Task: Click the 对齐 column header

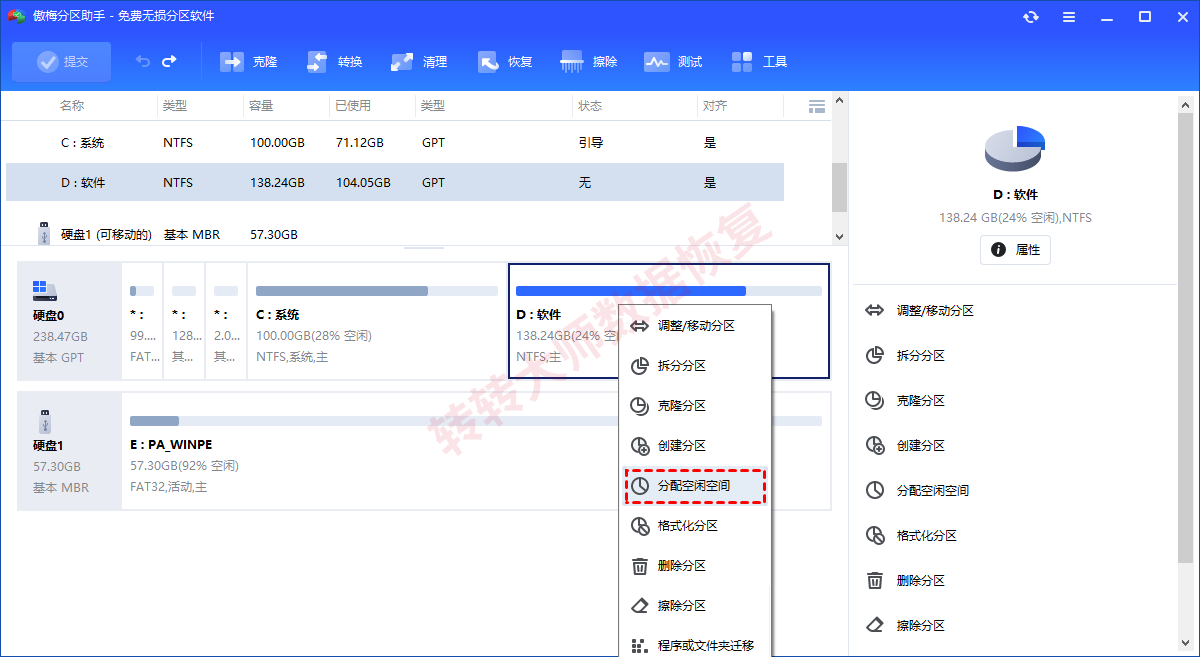Action: pyautogui.click(x=715, y=106)
